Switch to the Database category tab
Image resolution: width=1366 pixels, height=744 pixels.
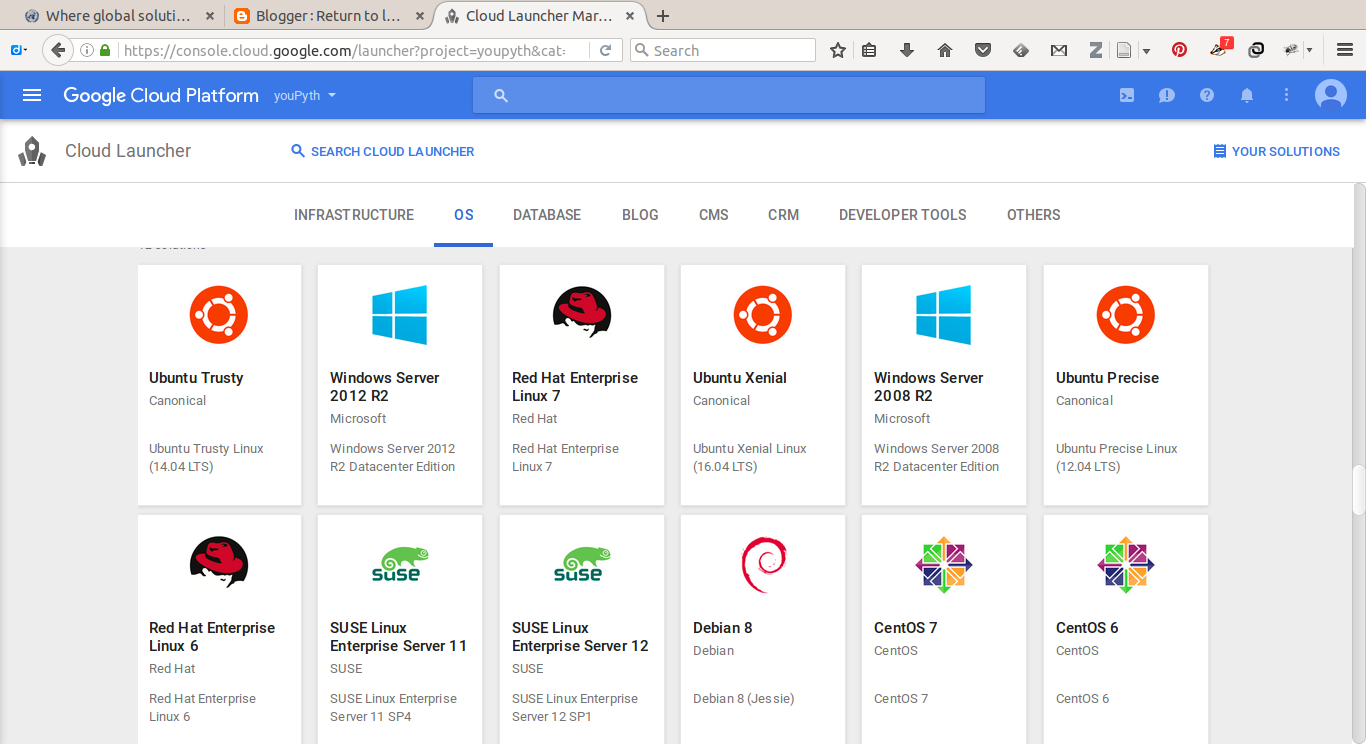click(547, 215)
